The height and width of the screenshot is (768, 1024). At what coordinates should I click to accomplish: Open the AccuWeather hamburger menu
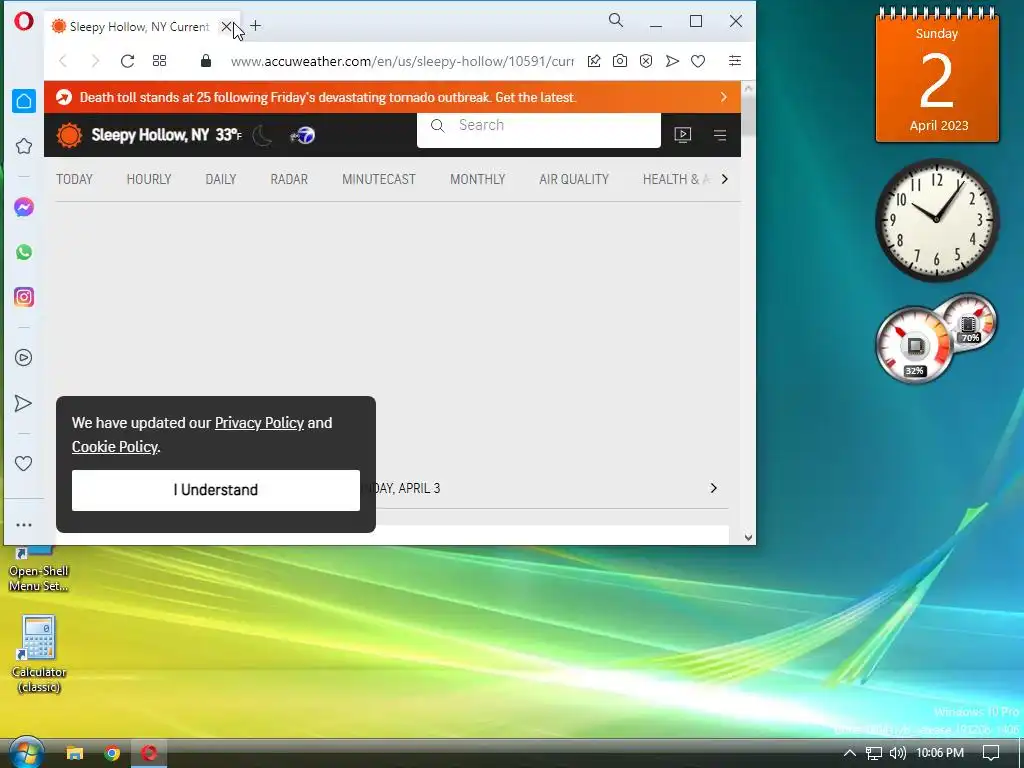point(720,135)
